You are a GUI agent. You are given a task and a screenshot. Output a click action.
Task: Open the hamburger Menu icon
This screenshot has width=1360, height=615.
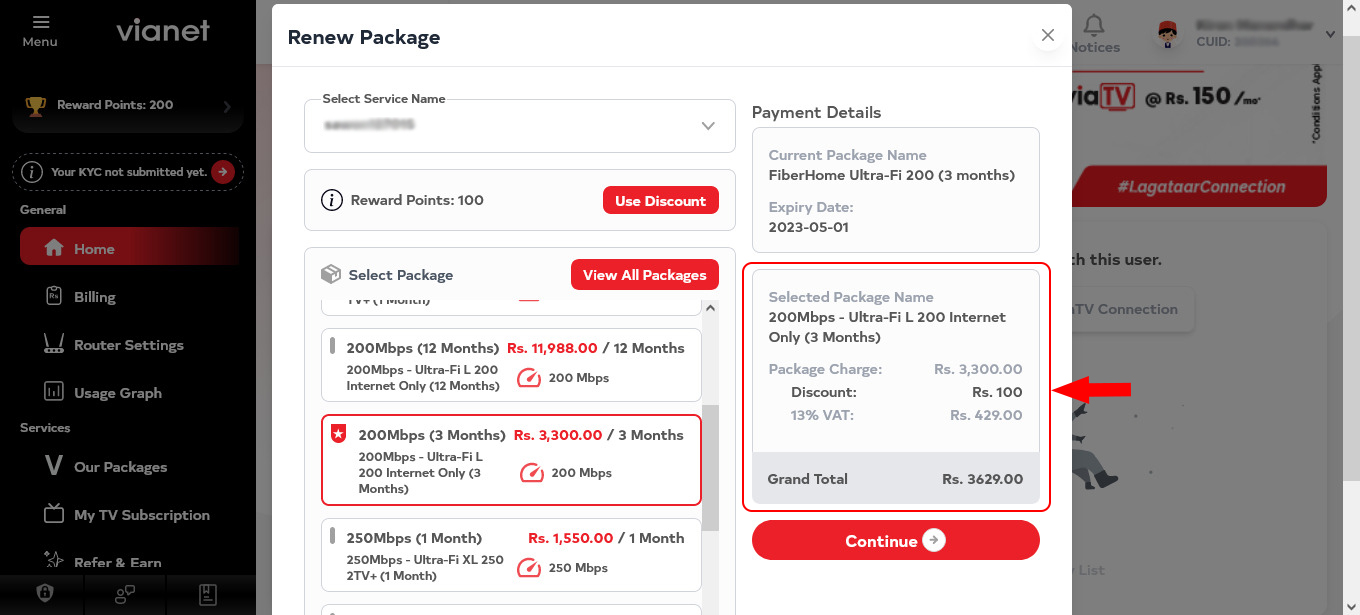[x=40, y=22]
